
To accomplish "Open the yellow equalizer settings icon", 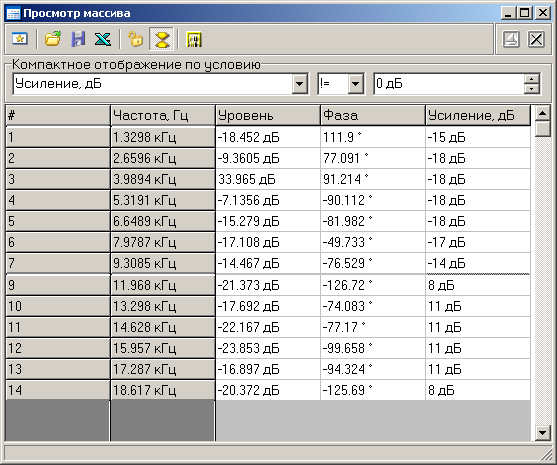I will pyautogui.click(x=194, y=39).
